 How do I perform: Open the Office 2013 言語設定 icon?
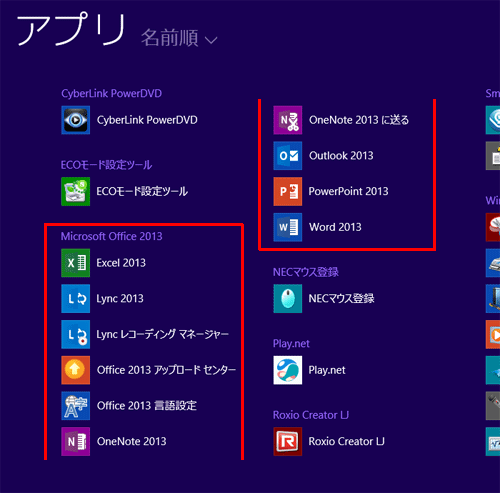tap(75, 405)
